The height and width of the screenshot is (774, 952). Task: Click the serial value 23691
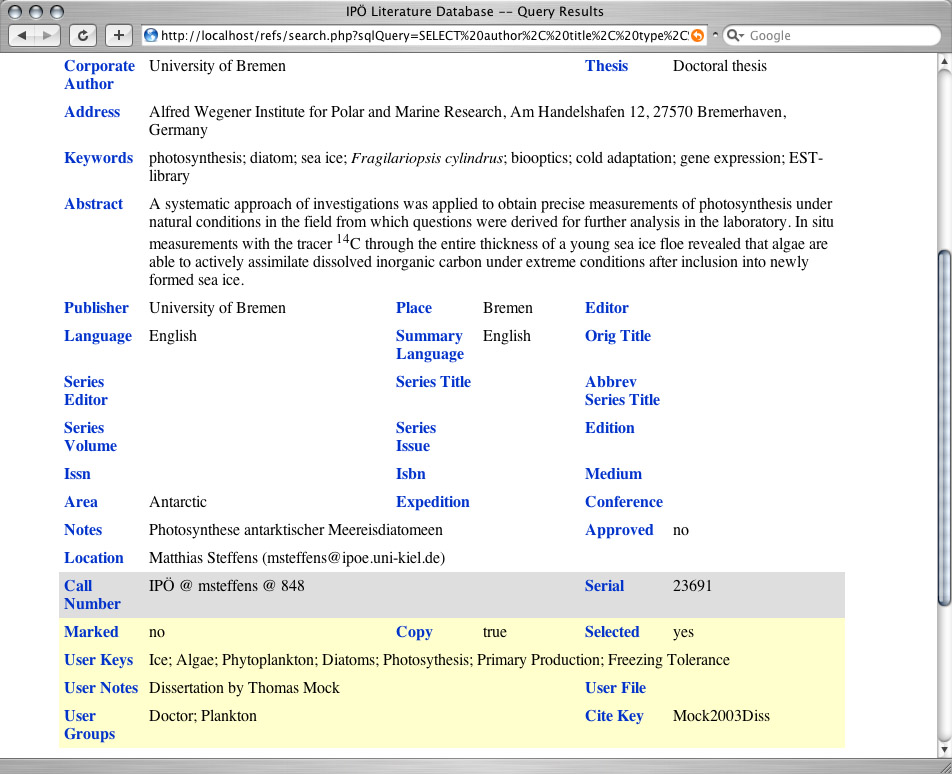pos(692,586)
